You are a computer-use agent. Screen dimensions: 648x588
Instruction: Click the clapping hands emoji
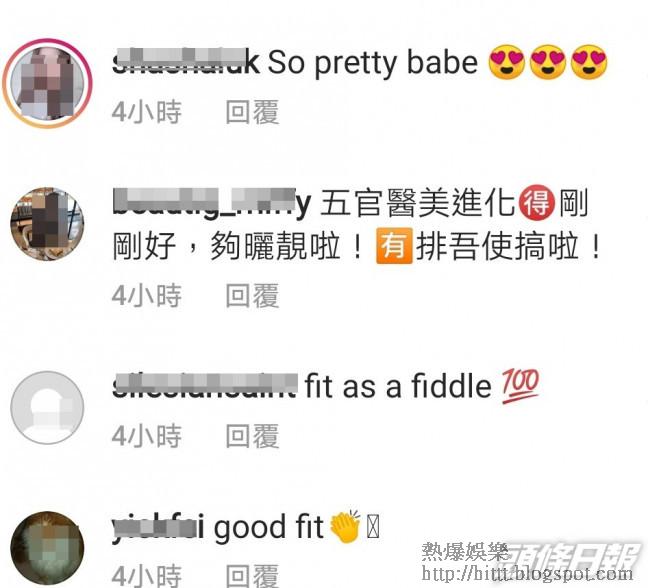click(x=345, y=526)
